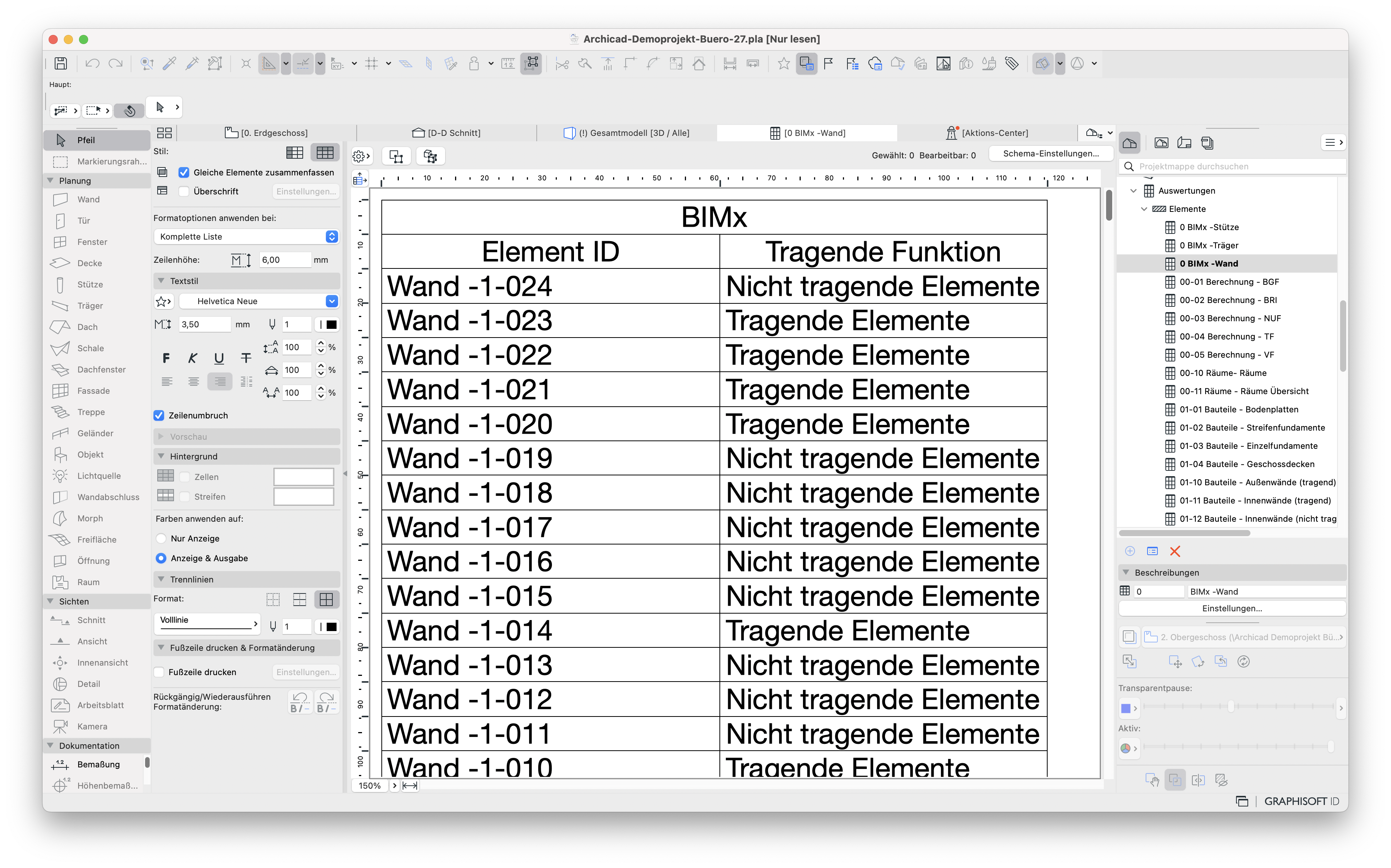
Task: Toggle Gleiche Elemente zusammenfassen checkbox
Action: point(184,172)
